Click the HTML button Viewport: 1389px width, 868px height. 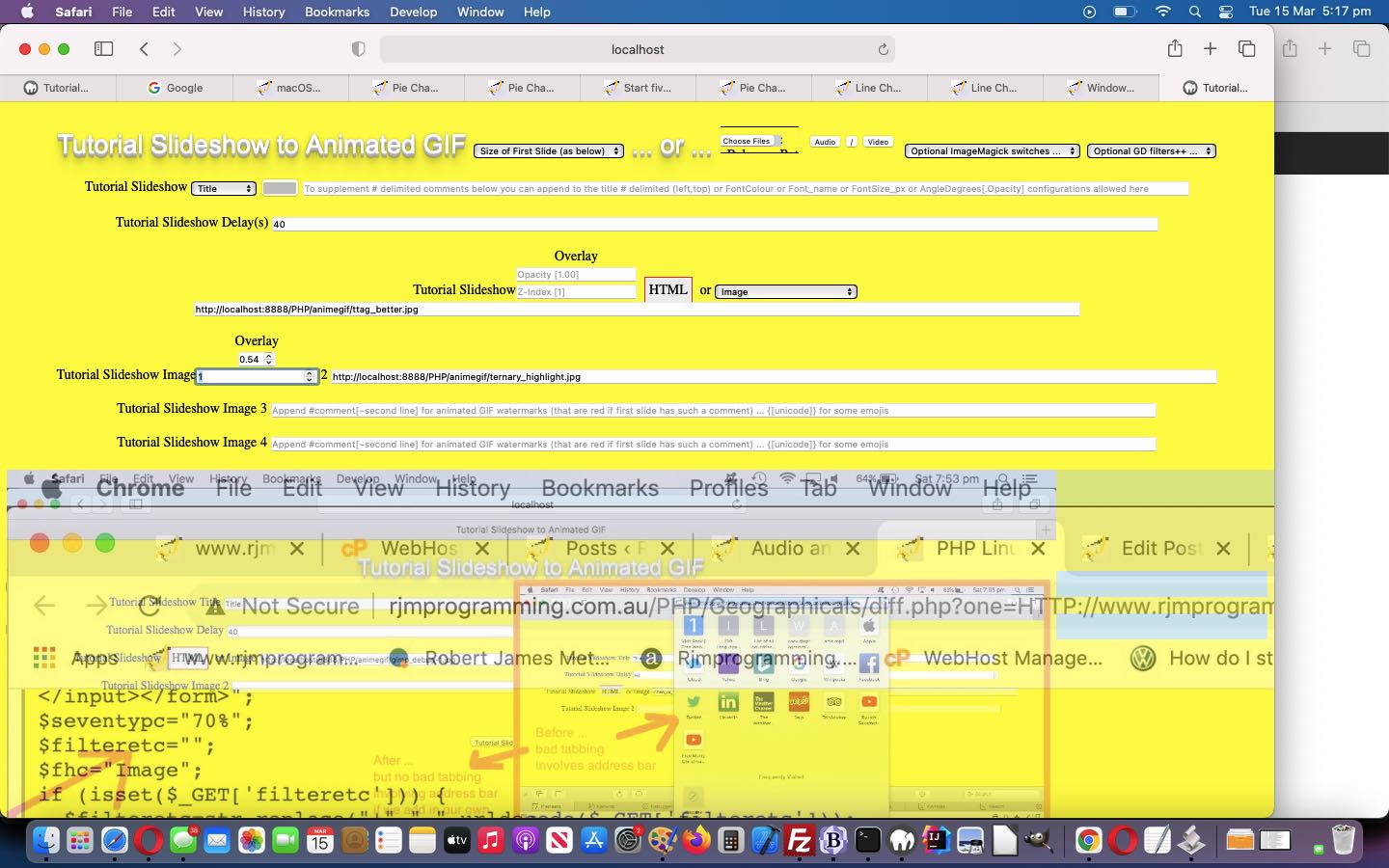667,289
